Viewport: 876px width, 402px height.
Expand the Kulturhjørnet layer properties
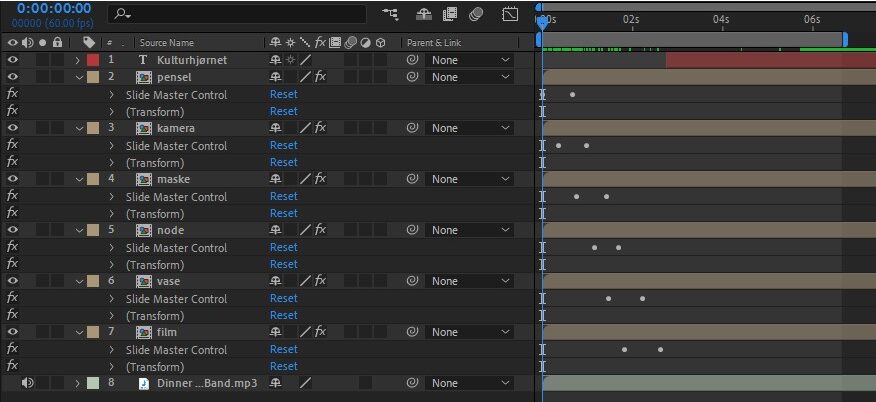pos(78,60)
